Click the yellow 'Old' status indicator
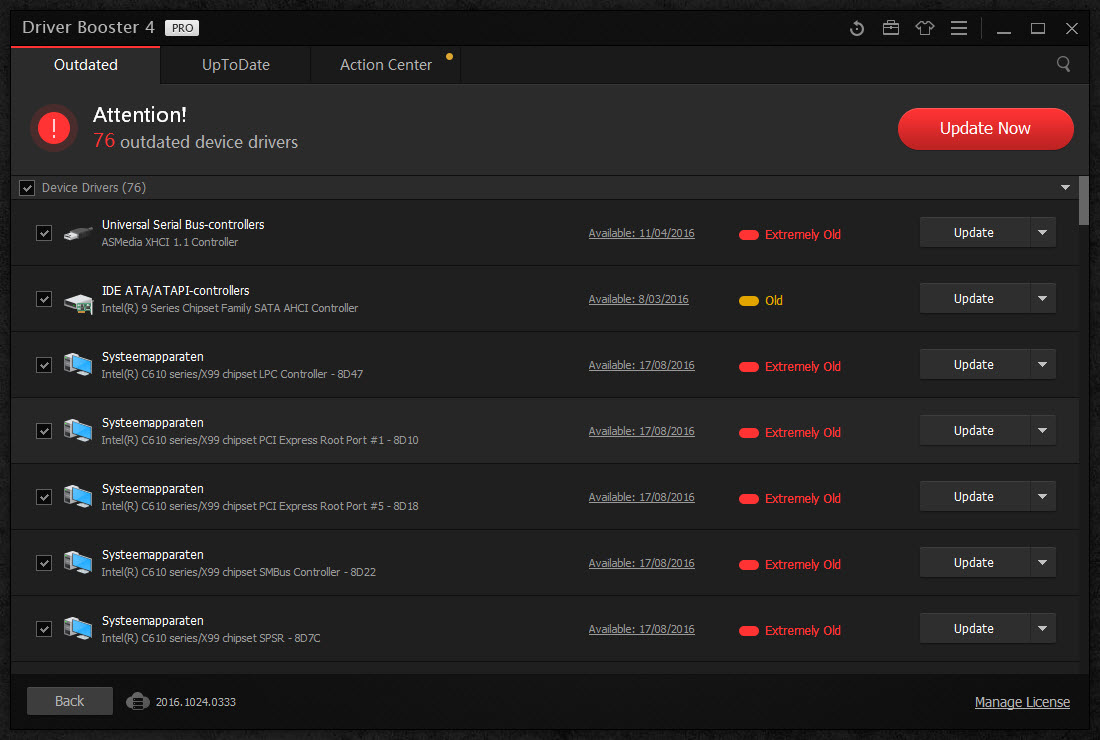The height and width of the screenshot is (740, 1100). [x=760, y=300]
